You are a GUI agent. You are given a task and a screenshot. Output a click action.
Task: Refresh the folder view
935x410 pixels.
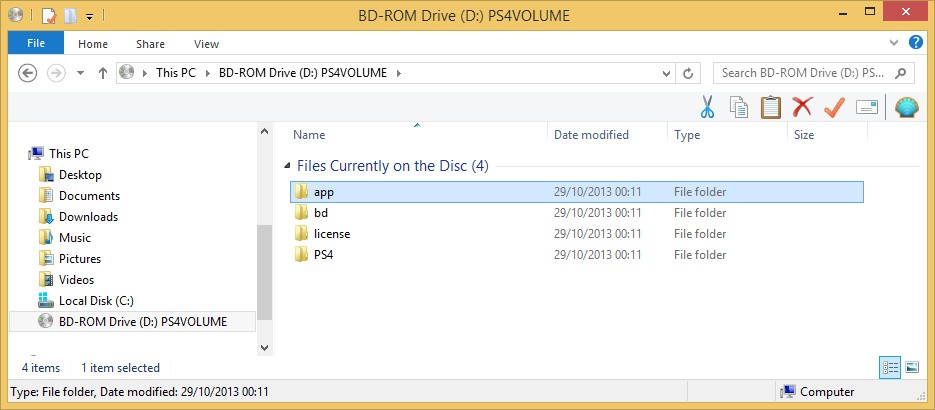click(x=688, y=73)
